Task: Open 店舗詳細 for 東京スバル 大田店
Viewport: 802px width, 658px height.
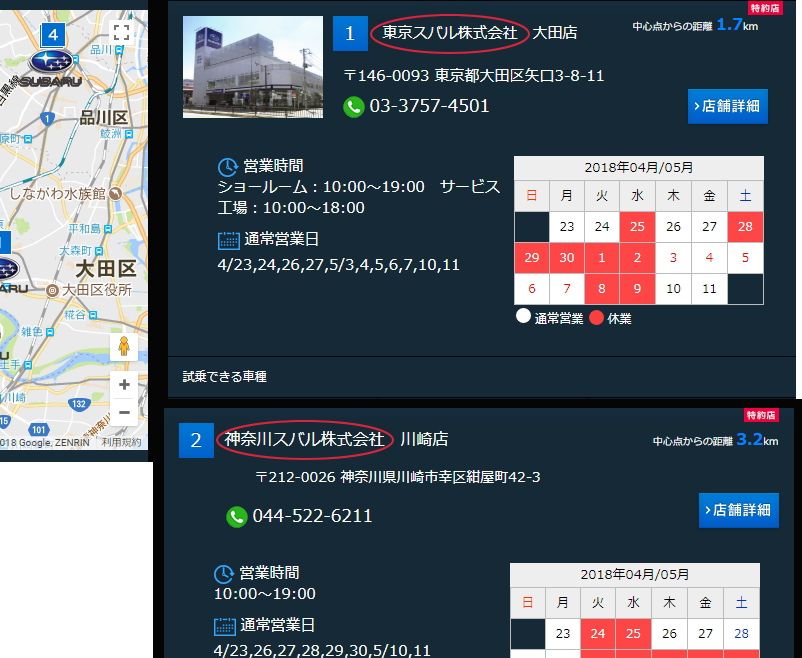Action: [727, 106]
